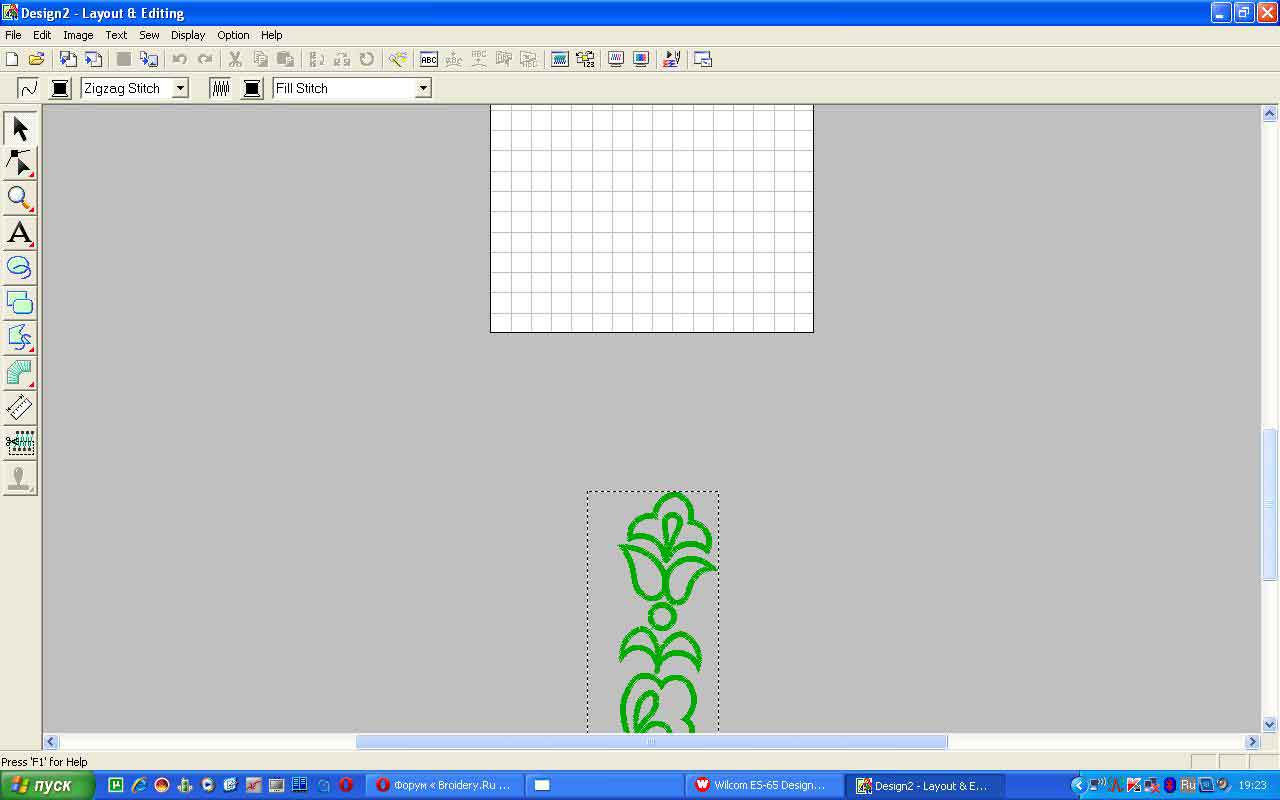Click the rotate circular arrow icon
The width and height of the screenshot is (1280, 800).
tap(367, 60)
